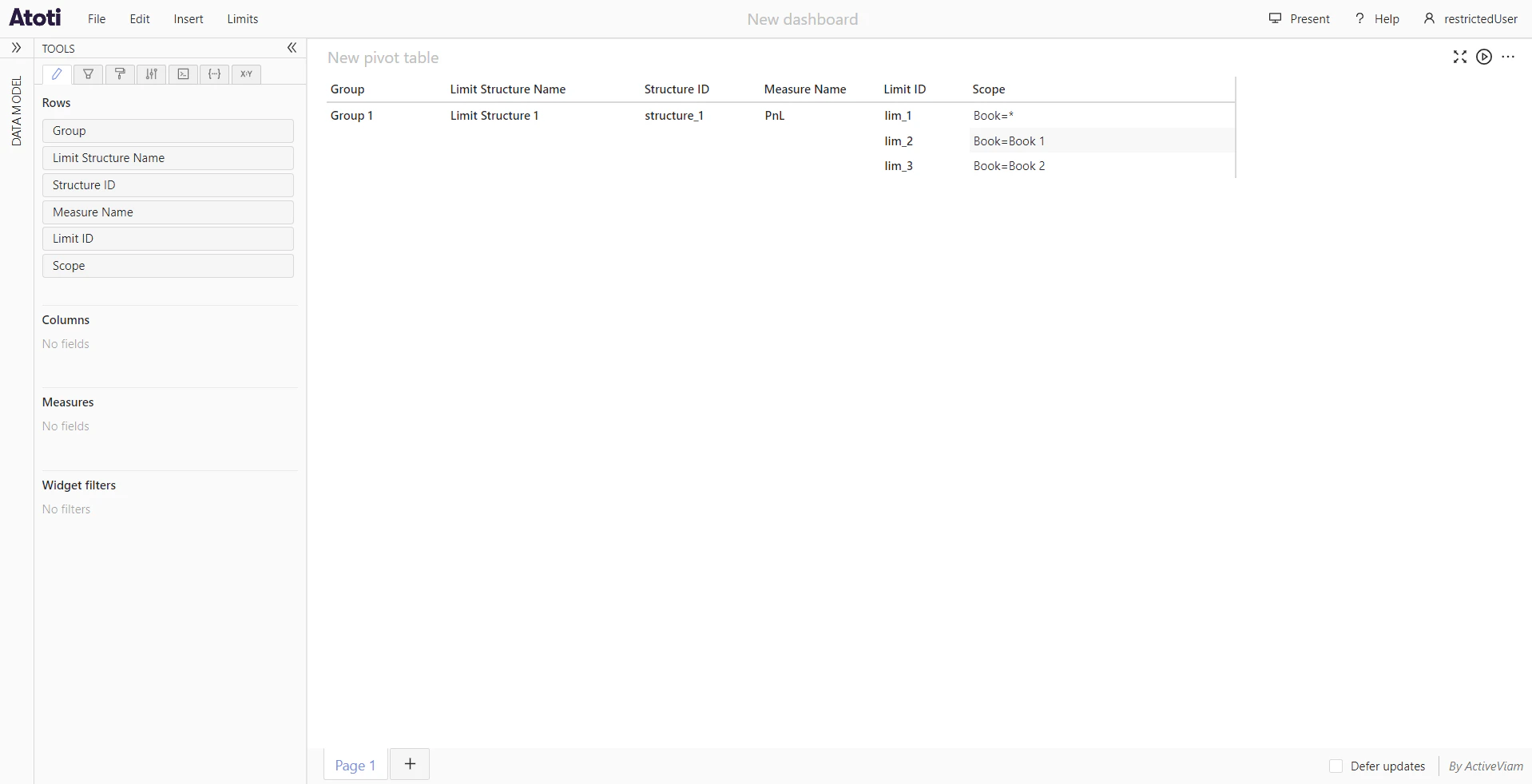Click the Measure Name column header
This screenshot has width=1532, height=784.
(805, 89)
